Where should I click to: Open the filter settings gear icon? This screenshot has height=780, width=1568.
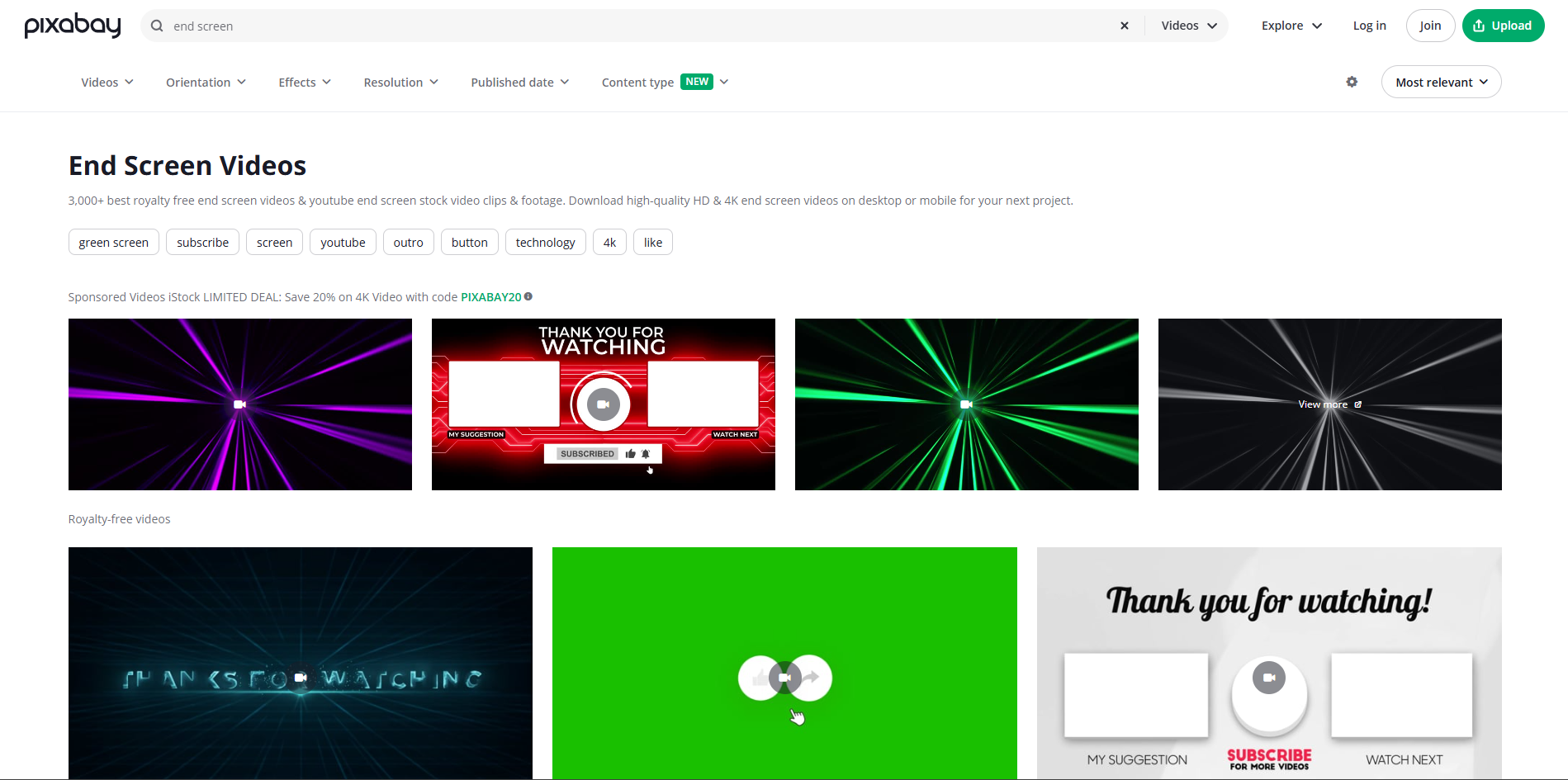(x=1352, y=82)
